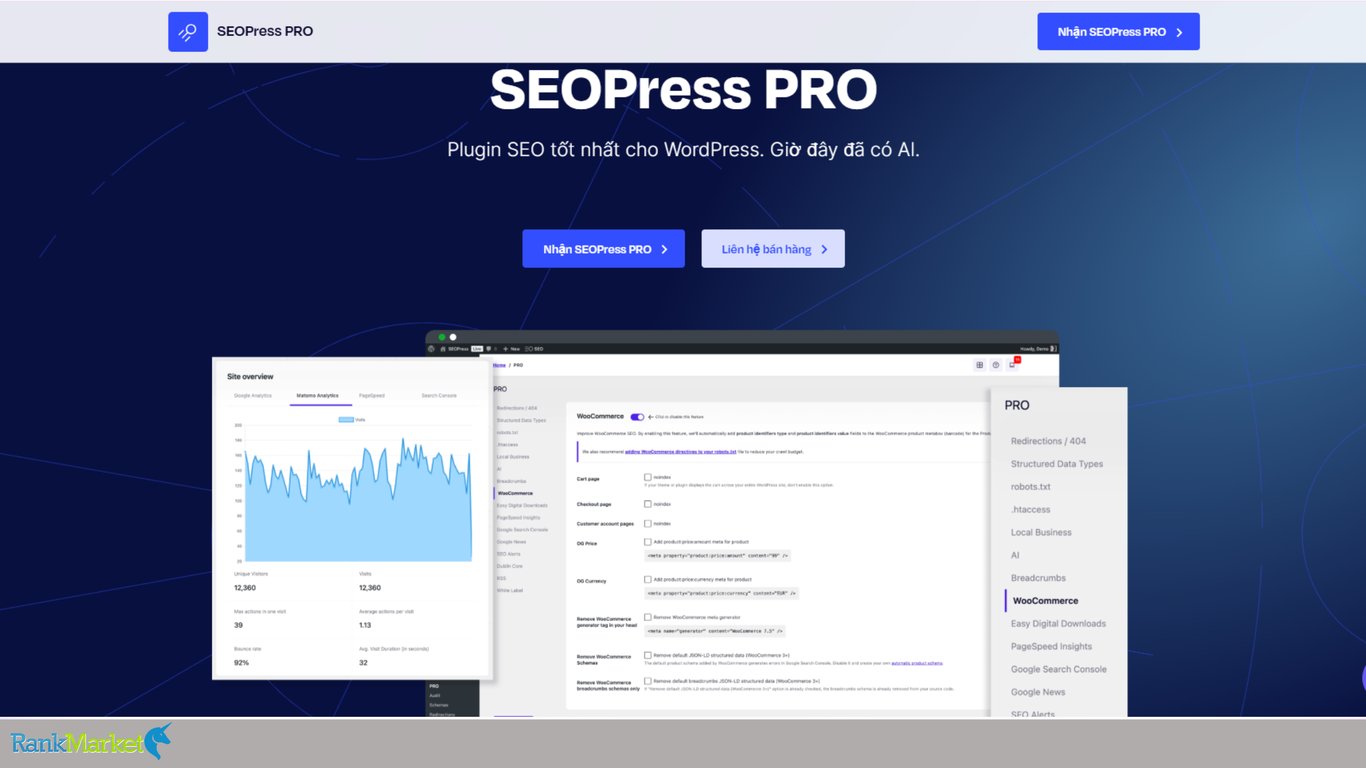
Task: Select RSS in small settings sidebar
Action: tap(501, 578)
